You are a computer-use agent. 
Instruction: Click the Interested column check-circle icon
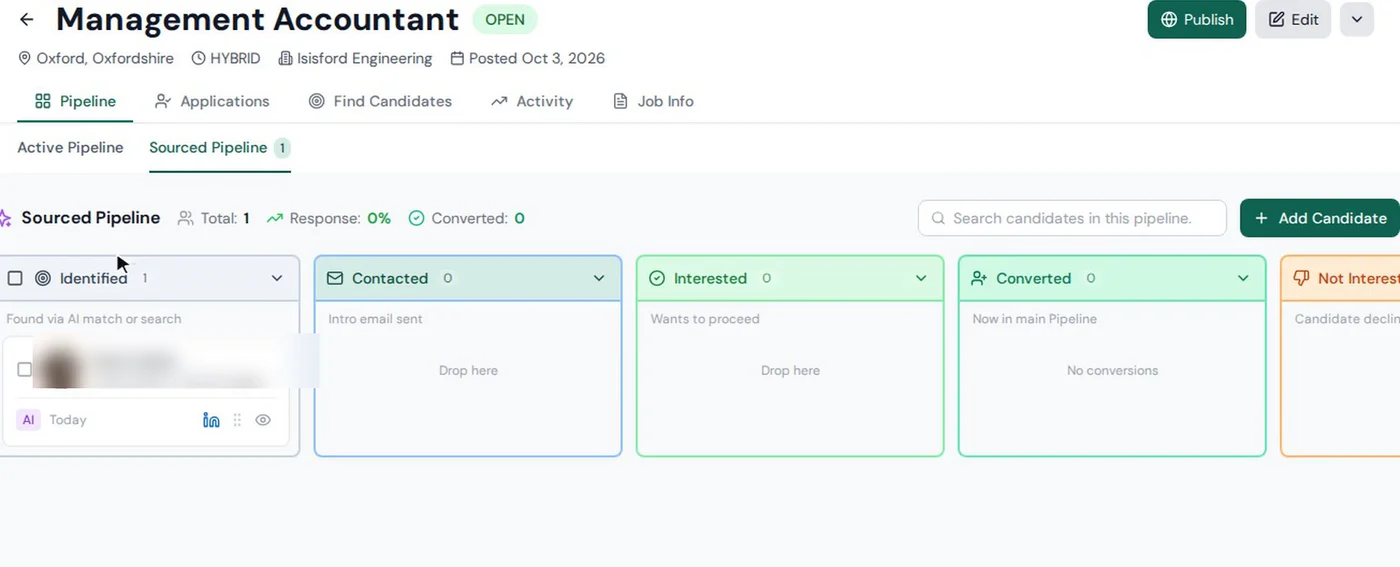point(657,278)
